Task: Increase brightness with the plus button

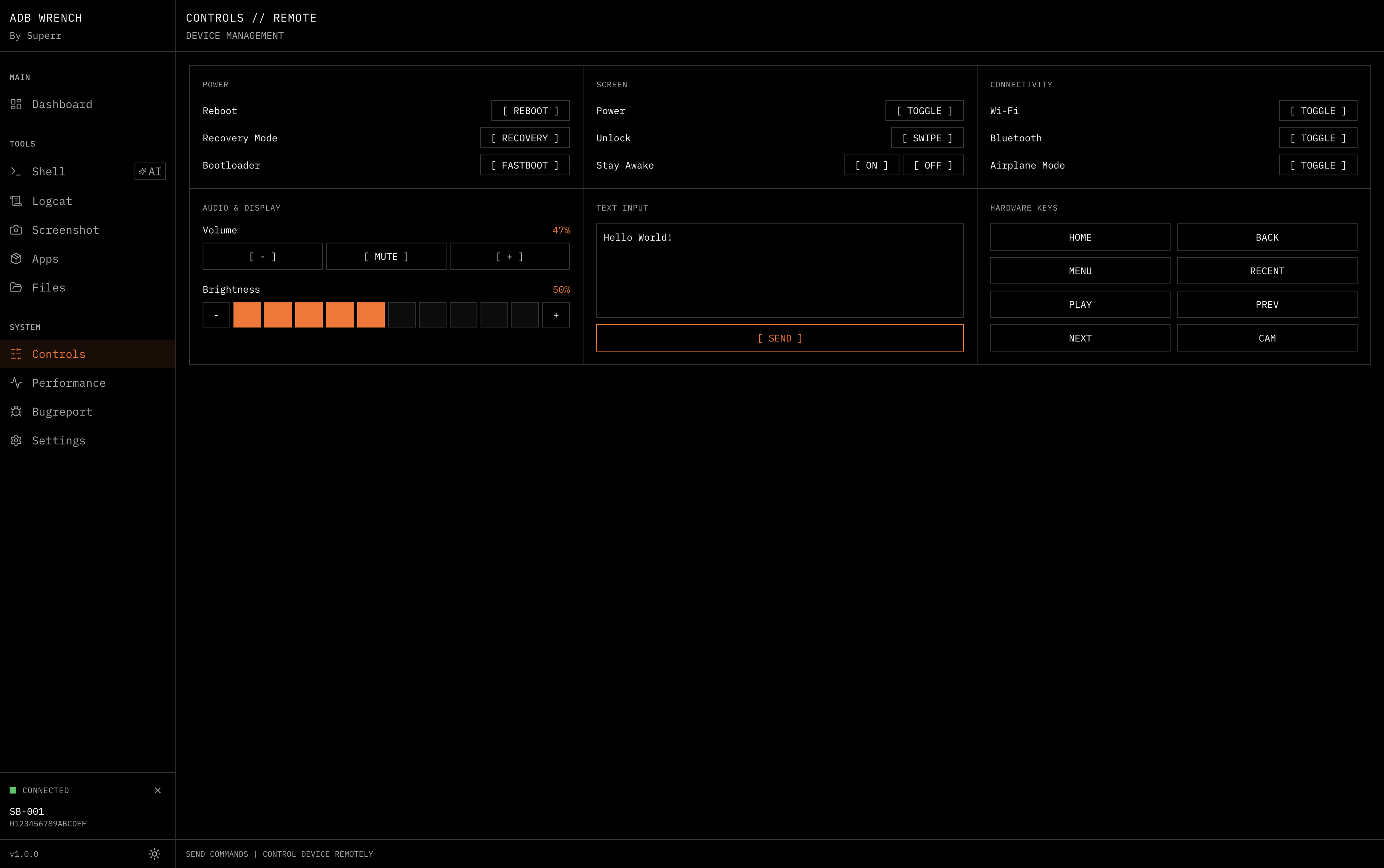Action: click(555, 315)
